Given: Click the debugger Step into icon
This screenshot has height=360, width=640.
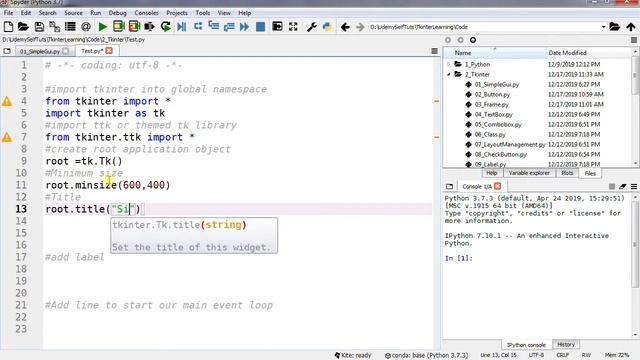Looking at the screenshot, I should (213, 27).
